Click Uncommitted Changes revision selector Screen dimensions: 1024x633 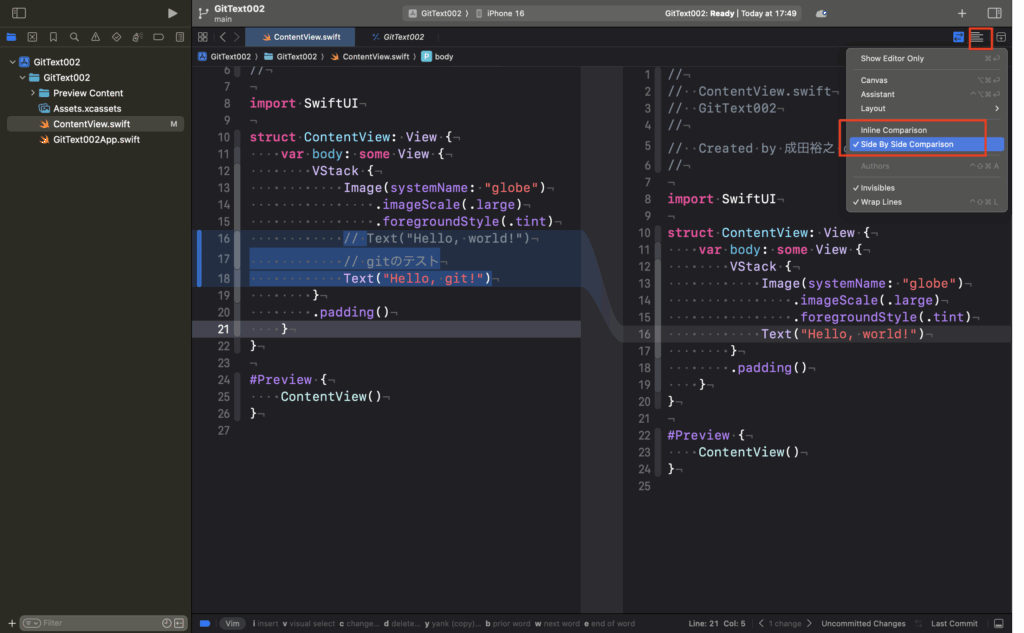click(x=863, y=624)
